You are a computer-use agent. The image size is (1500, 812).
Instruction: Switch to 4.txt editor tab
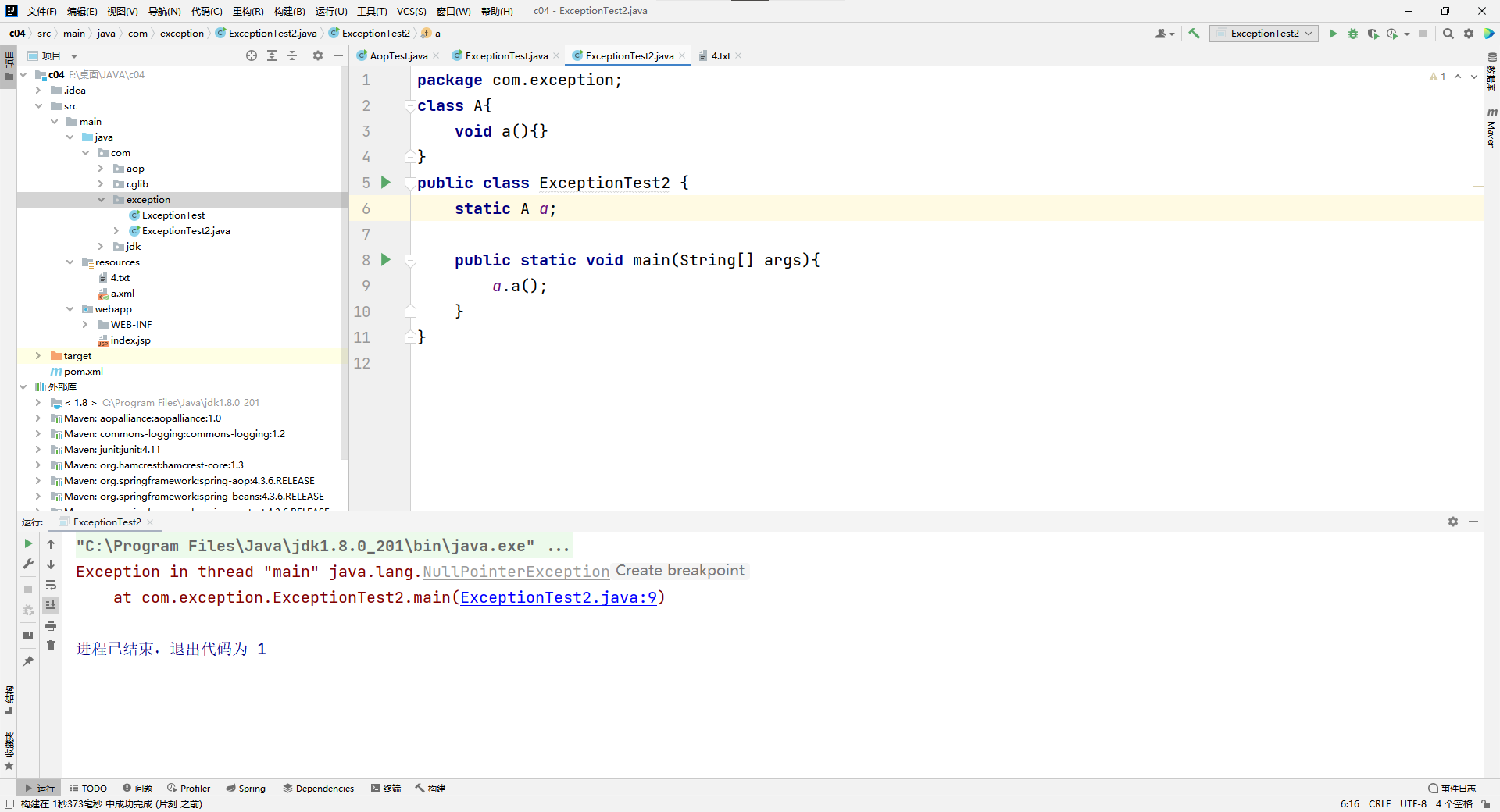(x=720, y=55)
